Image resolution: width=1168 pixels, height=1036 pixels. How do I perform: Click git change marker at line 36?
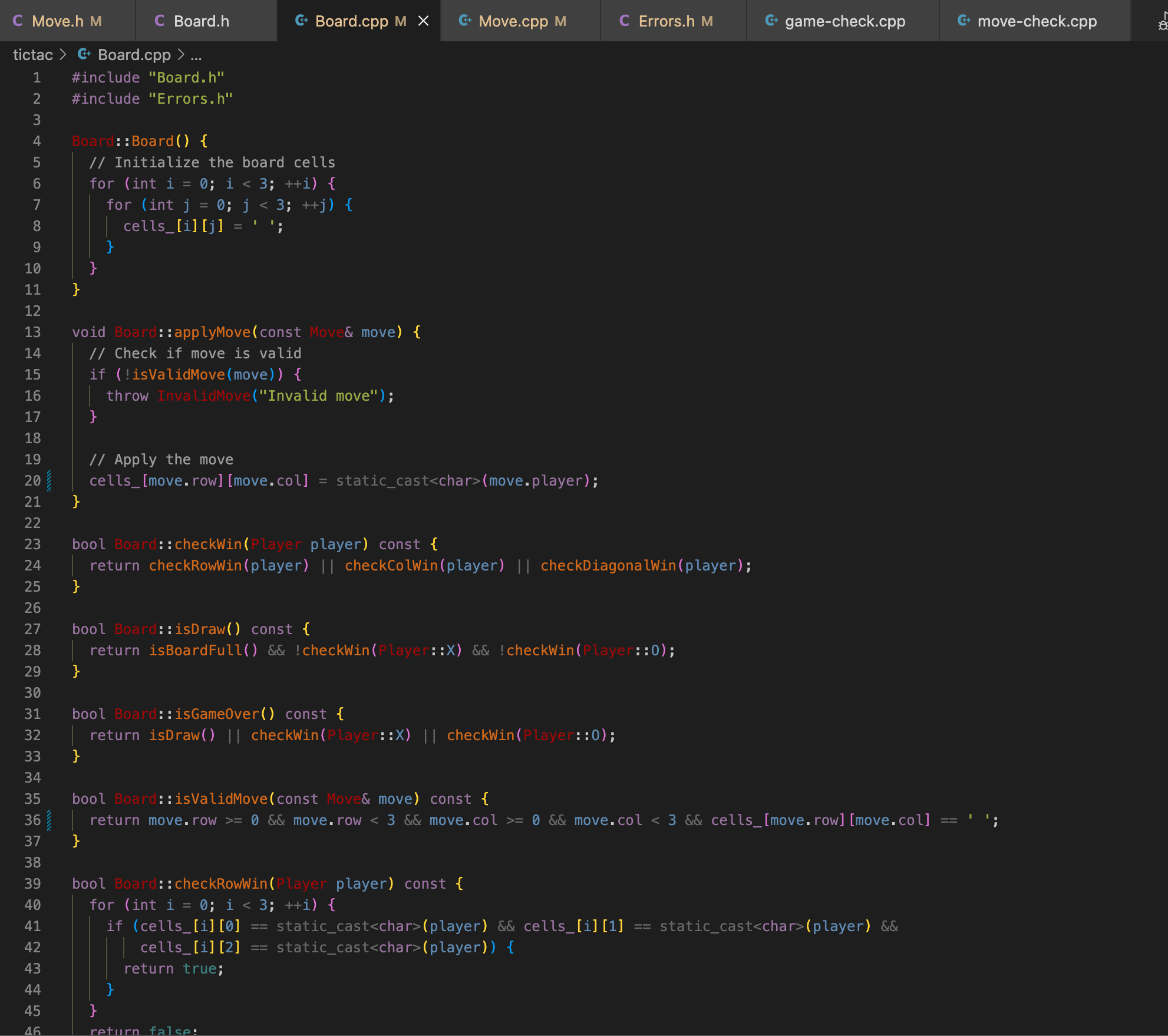pyautogui.click(x=49, y=820)
